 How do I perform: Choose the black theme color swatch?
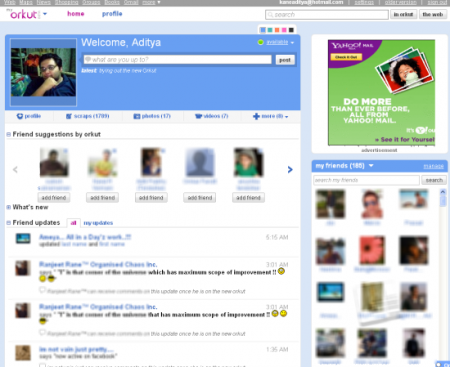tap(291, 30)
